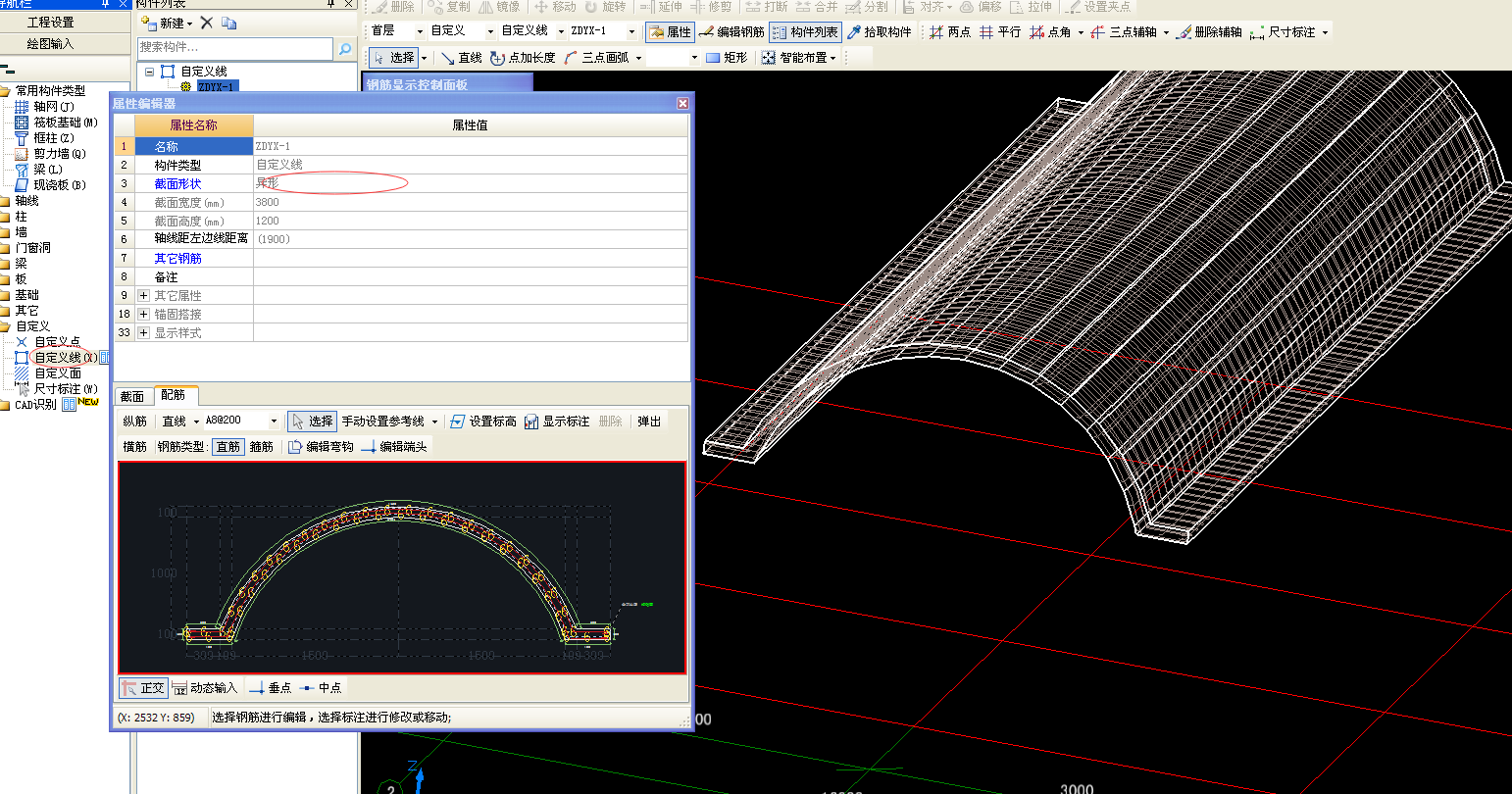Click copy component icon in list toolbar

click(229, 23)
